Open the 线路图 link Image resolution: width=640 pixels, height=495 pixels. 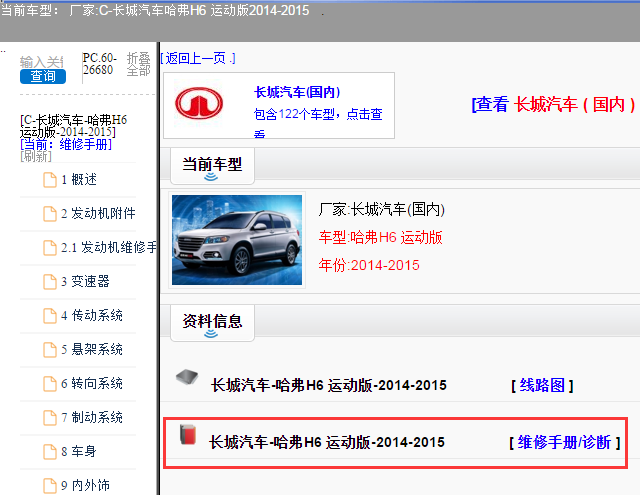click(542, 385)
